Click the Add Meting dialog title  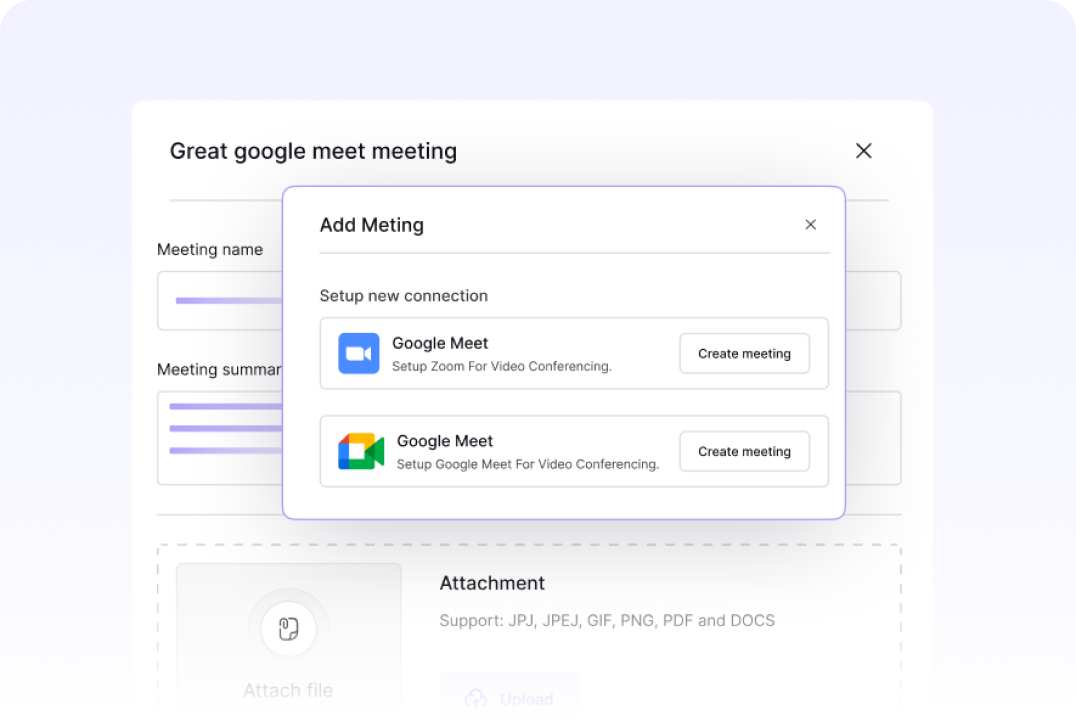[372, 225]
